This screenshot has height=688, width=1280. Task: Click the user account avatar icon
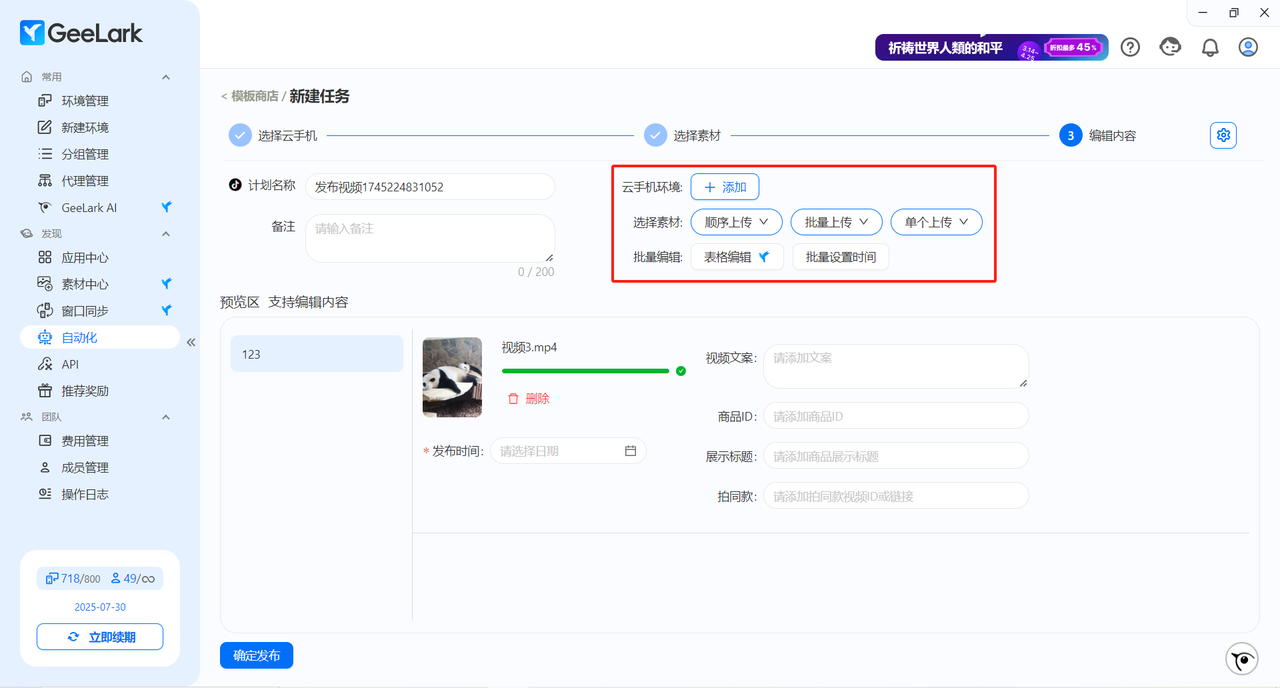1248,47
